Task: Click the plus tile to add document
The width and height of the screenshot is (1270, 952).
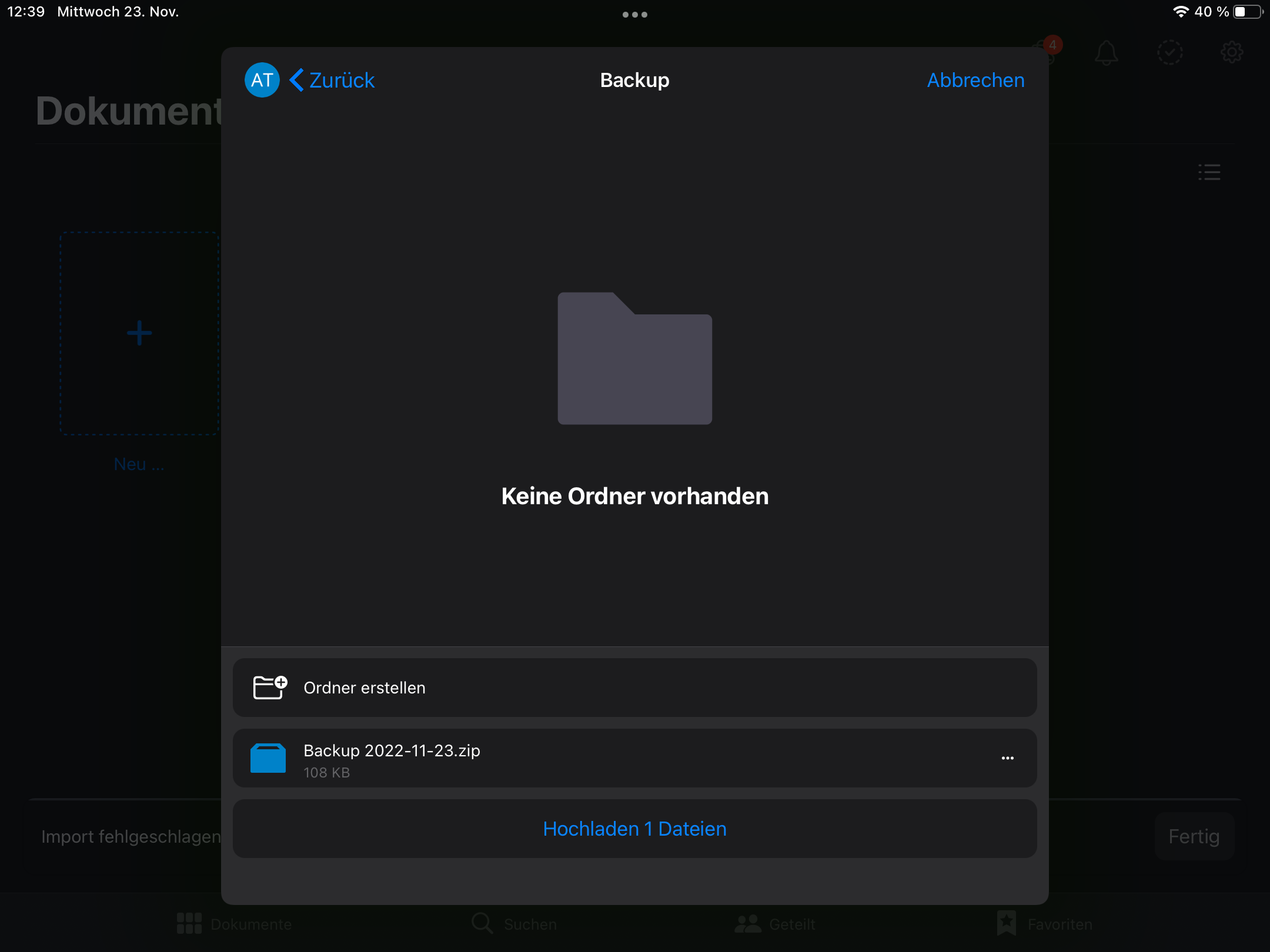Action: click(x=139, y=333)
